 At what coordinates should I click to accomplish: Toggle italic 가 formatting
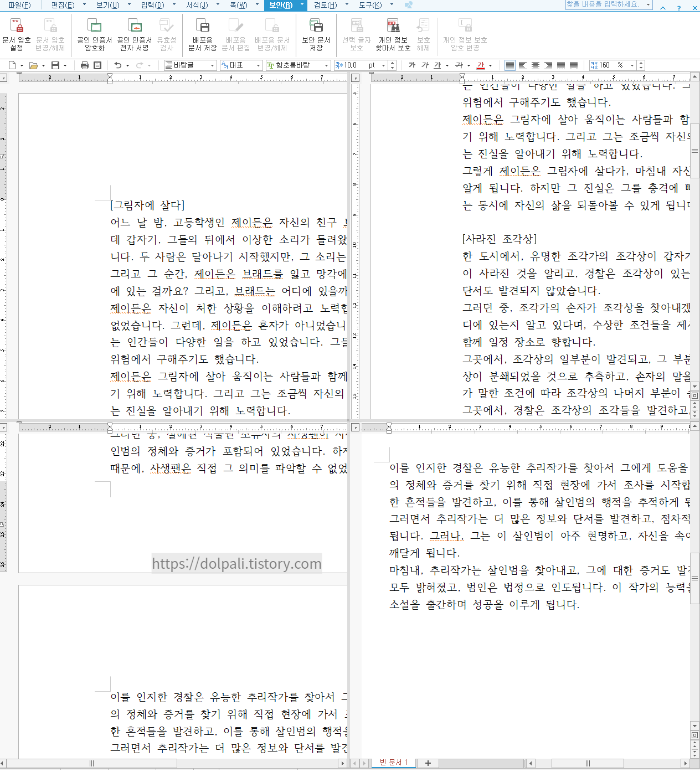click(x=424, y=65)
